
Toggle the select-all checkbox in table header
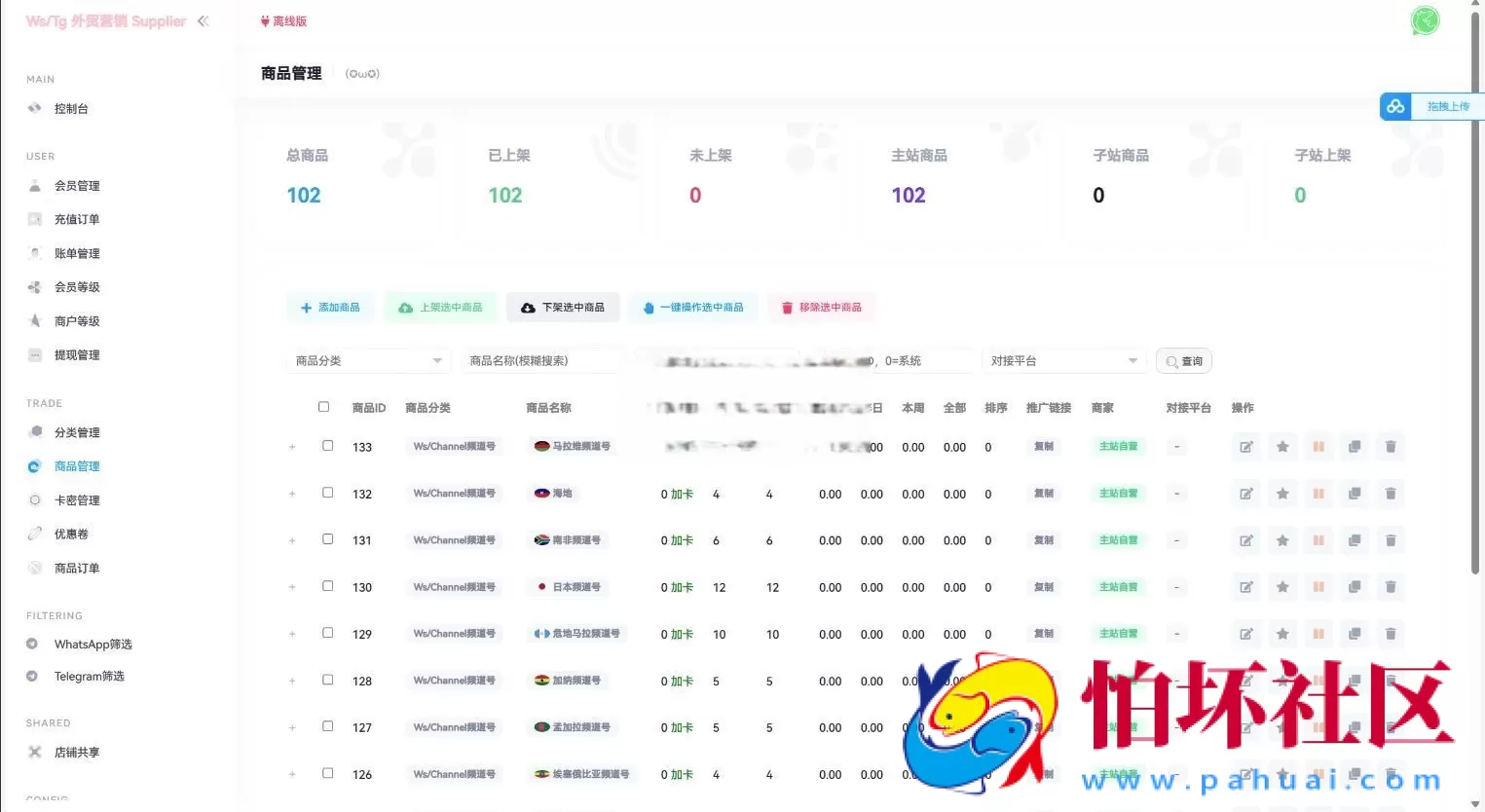click(323, 406)
